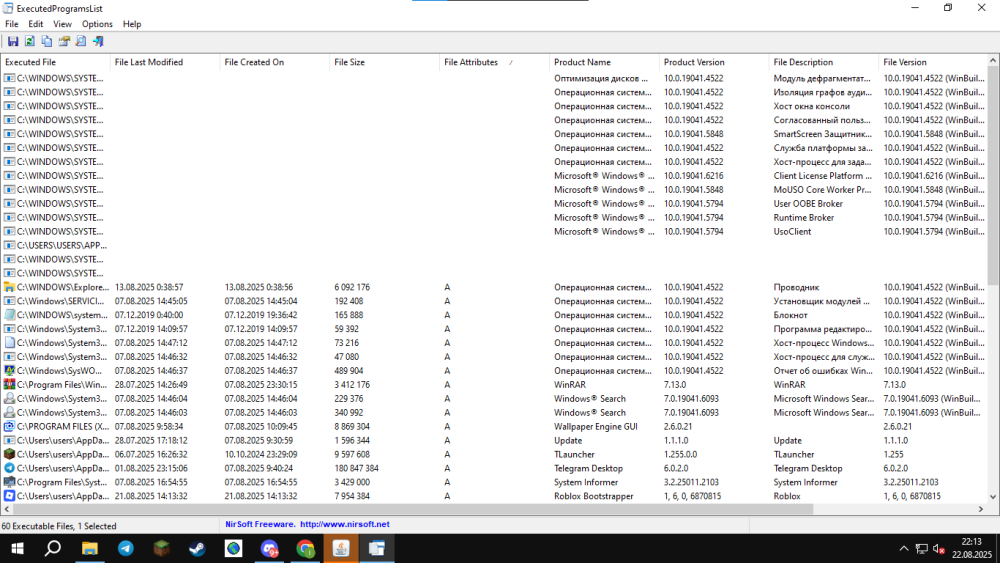Click the vertical scrollbar up arrow
This screenshot has height=563, width=1000.
[x=993, y=61]
